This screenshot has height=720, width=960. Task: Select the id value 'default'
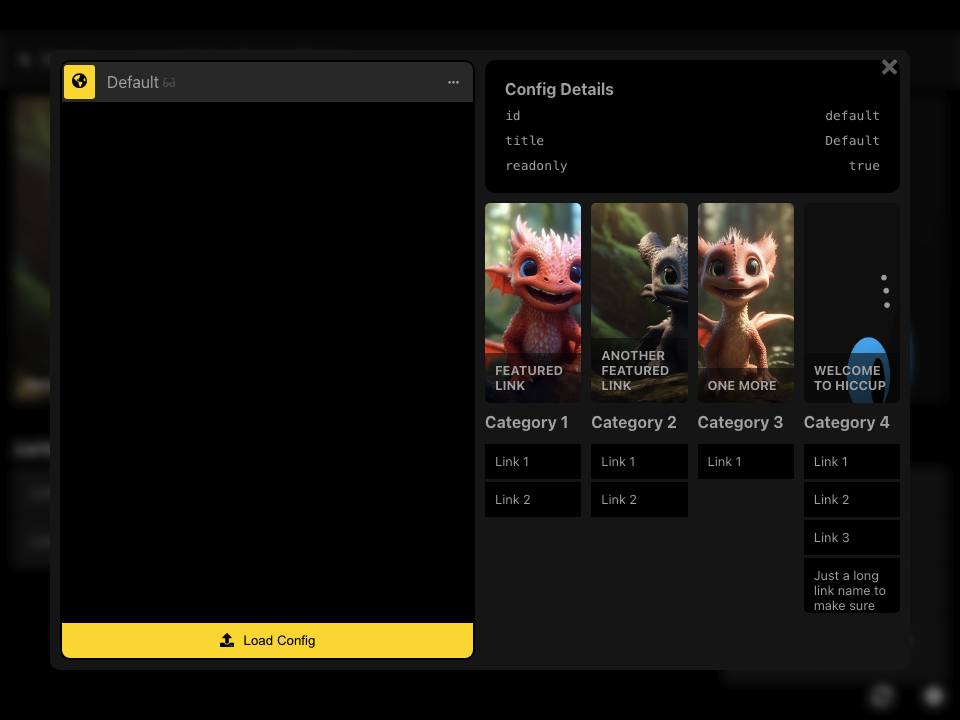(852, 116)
